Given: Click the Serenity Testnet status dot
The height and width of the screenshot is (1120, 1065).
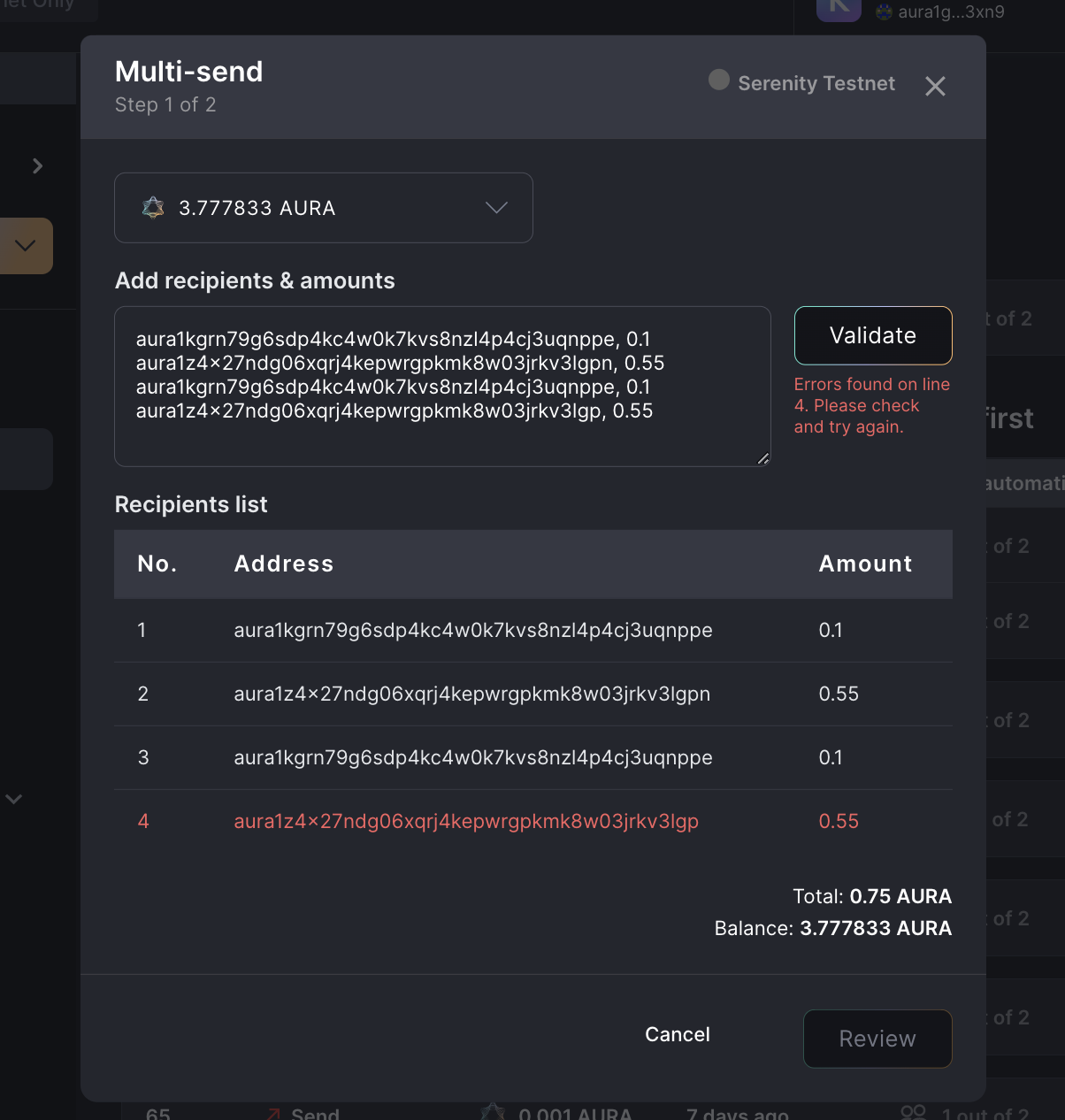Looking at the screenshot, I should tap(719, 81).
